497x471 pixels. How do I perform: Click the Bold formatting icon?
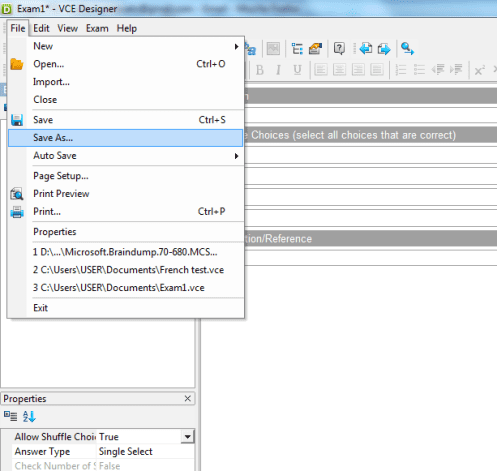260,70
